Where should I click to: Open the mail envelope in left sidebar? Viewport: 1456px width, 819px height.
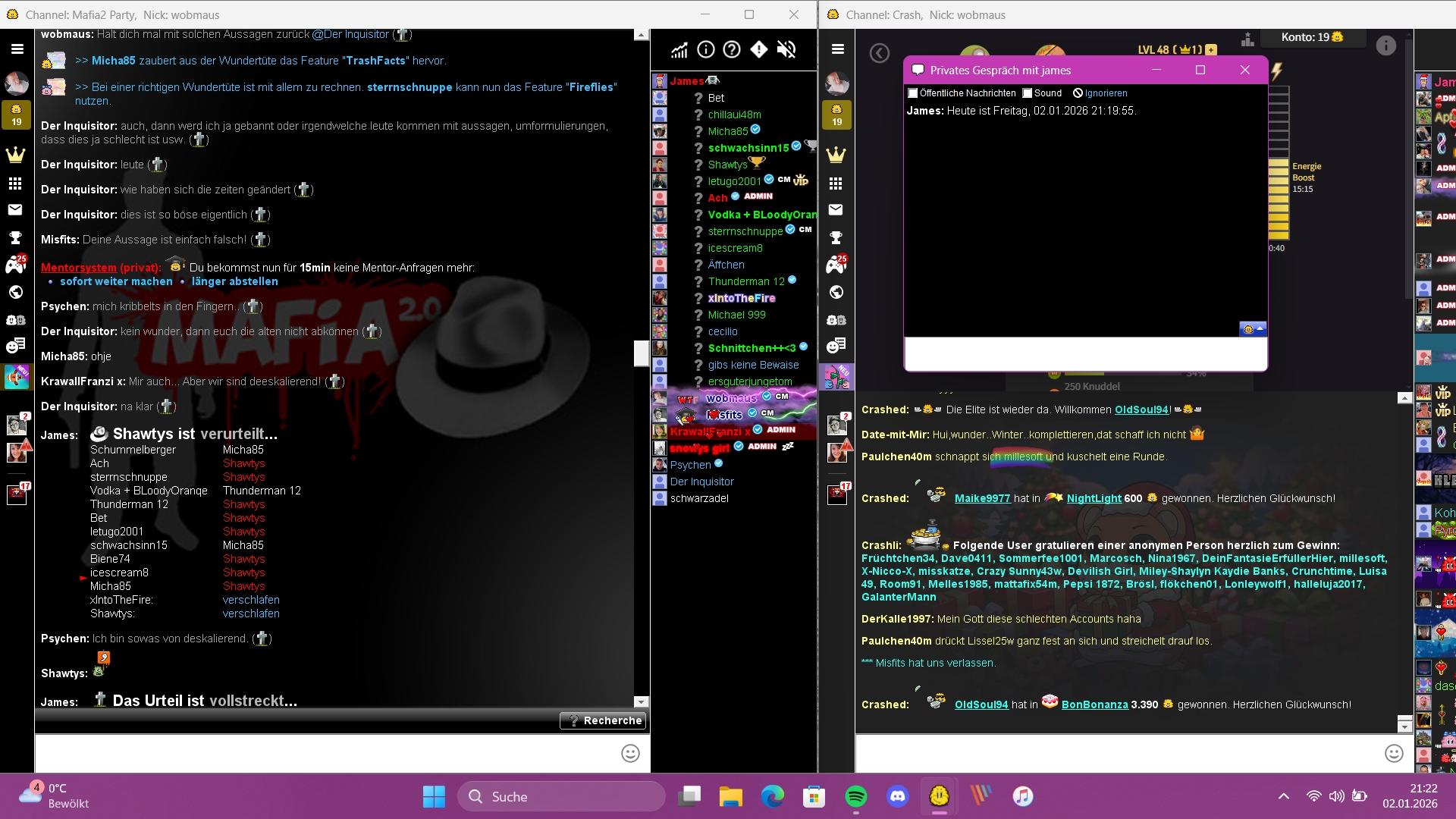pos(16,210)
